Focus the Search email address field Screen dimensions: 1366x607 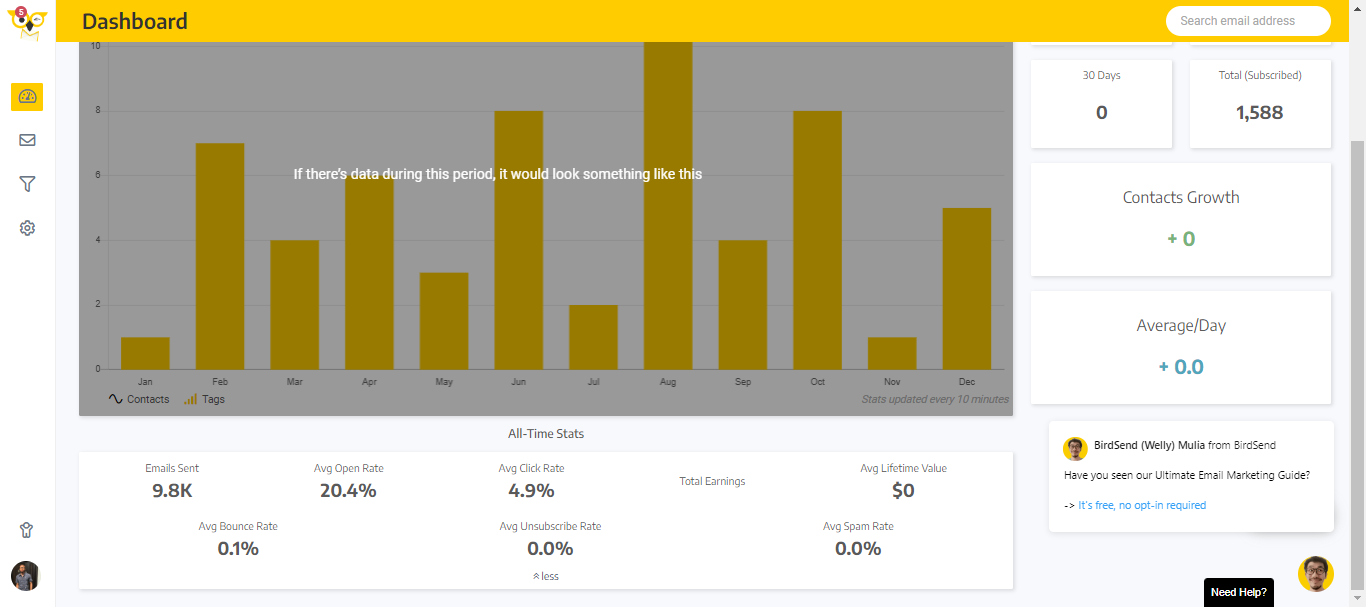pyautogui.click(x=1248, y=21)
